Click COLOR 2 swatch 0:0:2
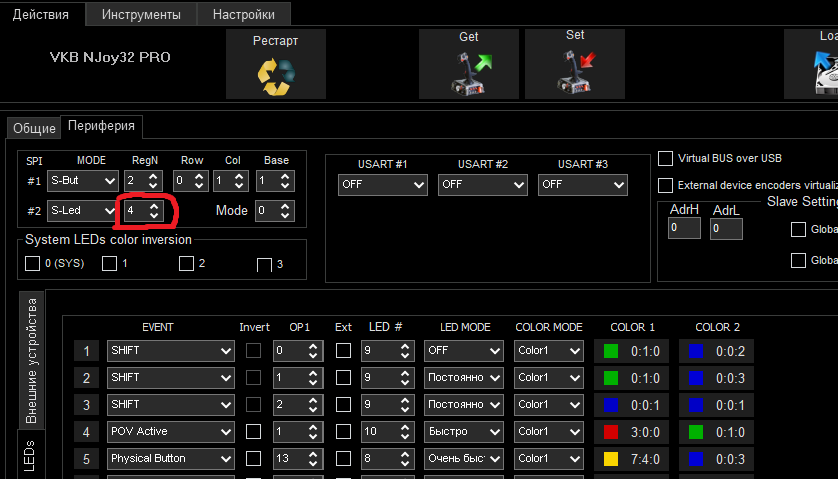This screenshot has width=838, height=479. pos(696,351)
